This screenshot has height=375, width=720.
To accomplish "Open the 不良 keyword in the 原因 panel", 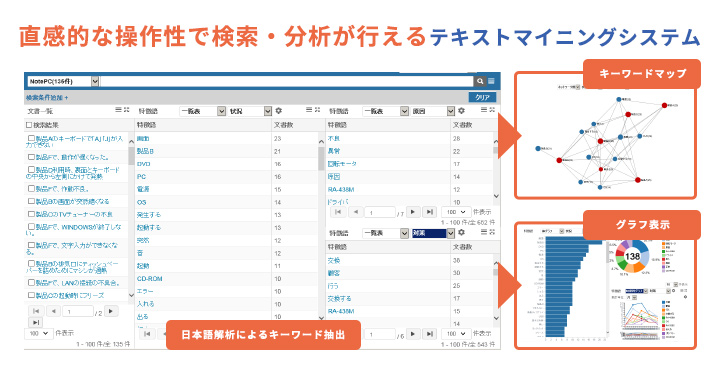I will 334,138.
